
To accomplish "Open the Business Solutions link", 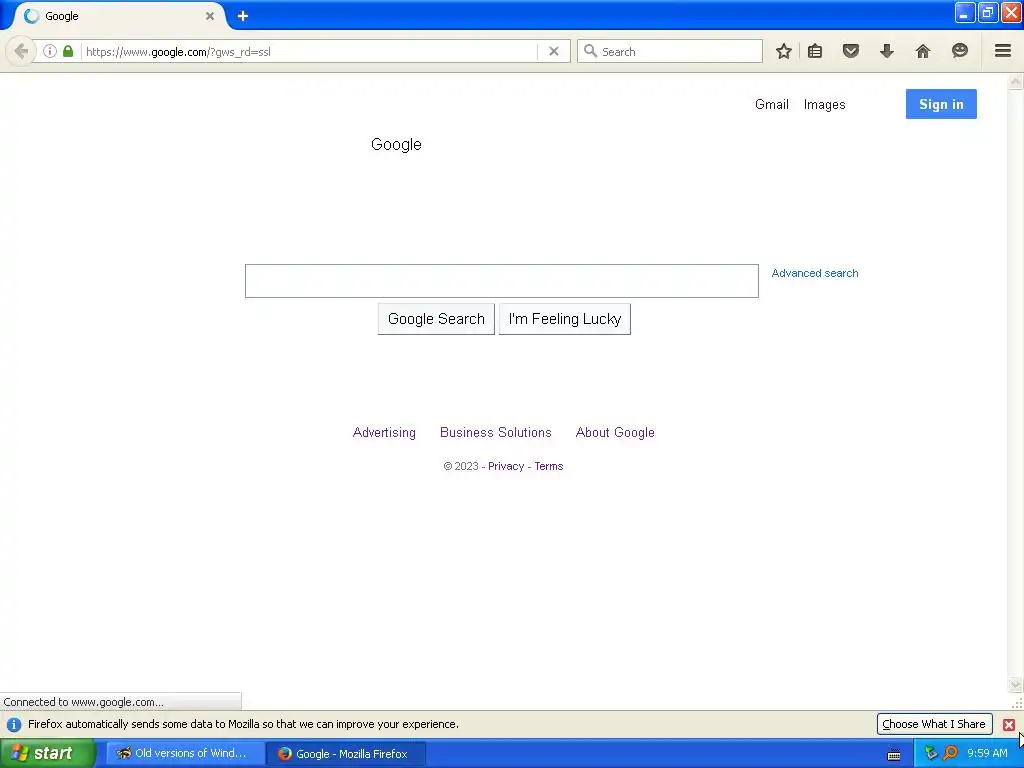I will 496,432.
